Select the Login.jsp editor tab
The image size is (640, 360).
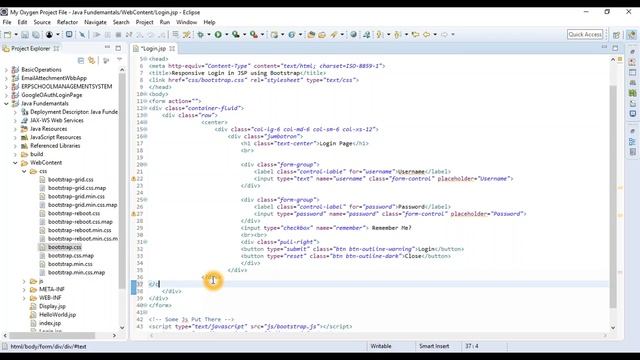(153, 49)
